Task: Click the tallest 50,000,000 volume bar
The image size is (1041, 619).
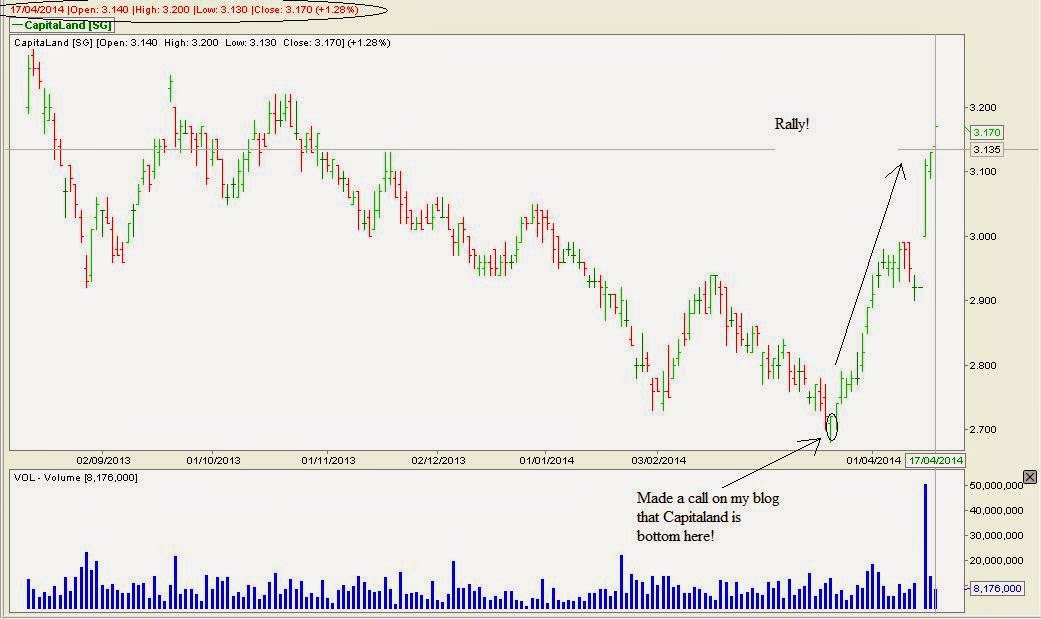Action: [925, 547]
